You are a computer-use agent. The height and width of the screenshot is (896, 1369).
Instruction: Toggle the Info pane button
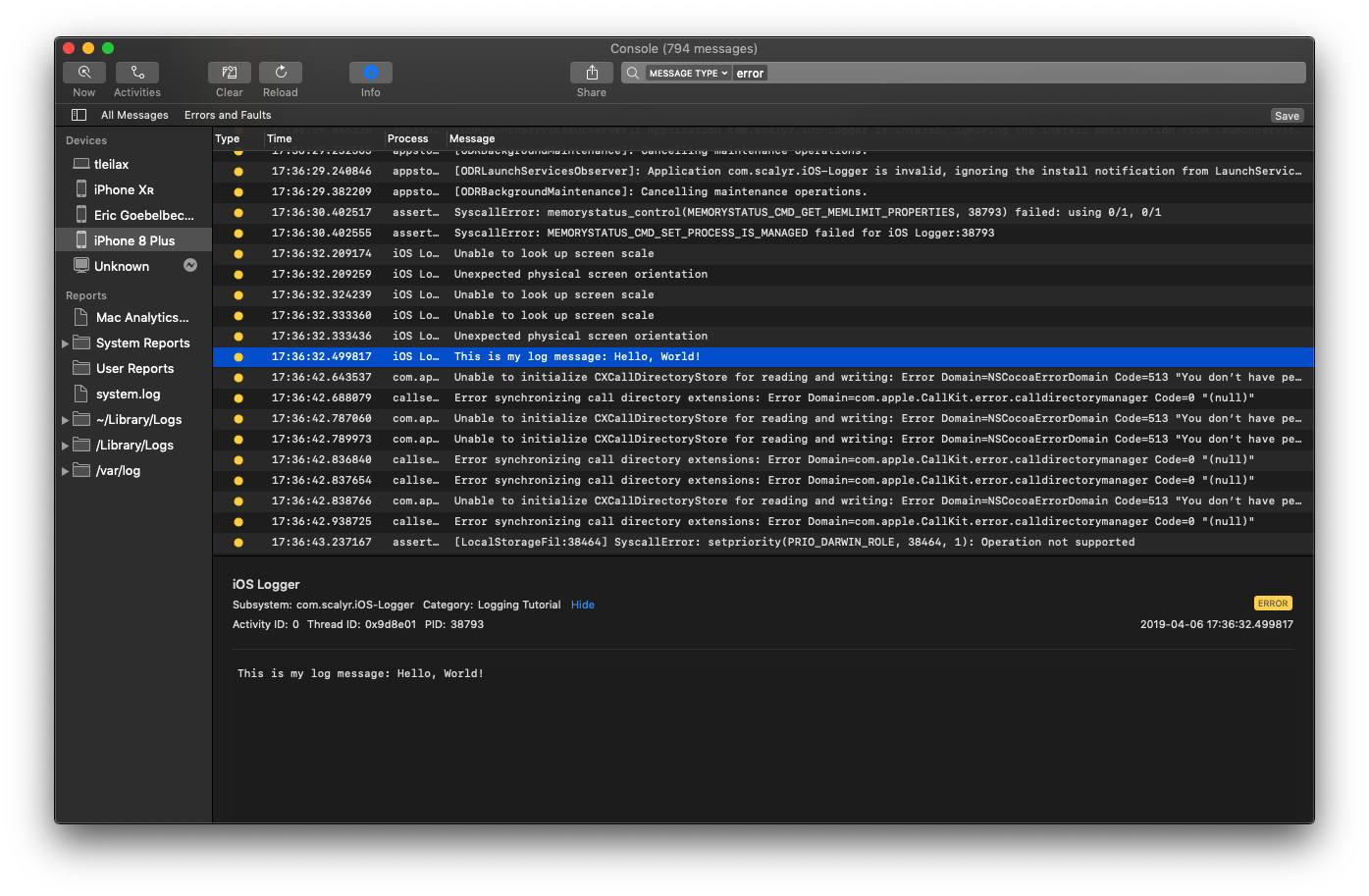pyautogui.click(x=370, y=73)
